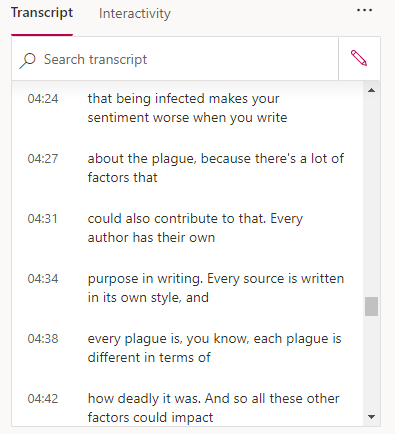Select line 'that being infected makes your'

[183, 99]
